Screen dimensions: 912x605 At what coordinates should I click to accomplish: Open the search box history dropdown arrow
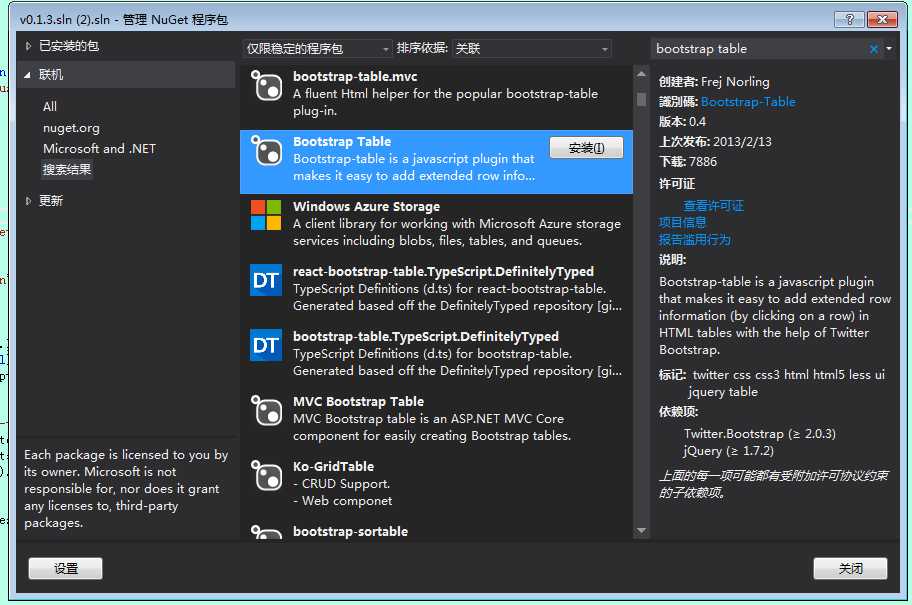[889, 49]
